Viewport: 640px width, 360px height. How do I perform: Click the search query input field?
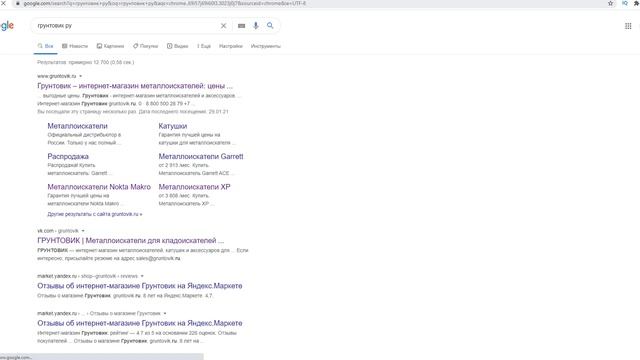tap(127, 25)
